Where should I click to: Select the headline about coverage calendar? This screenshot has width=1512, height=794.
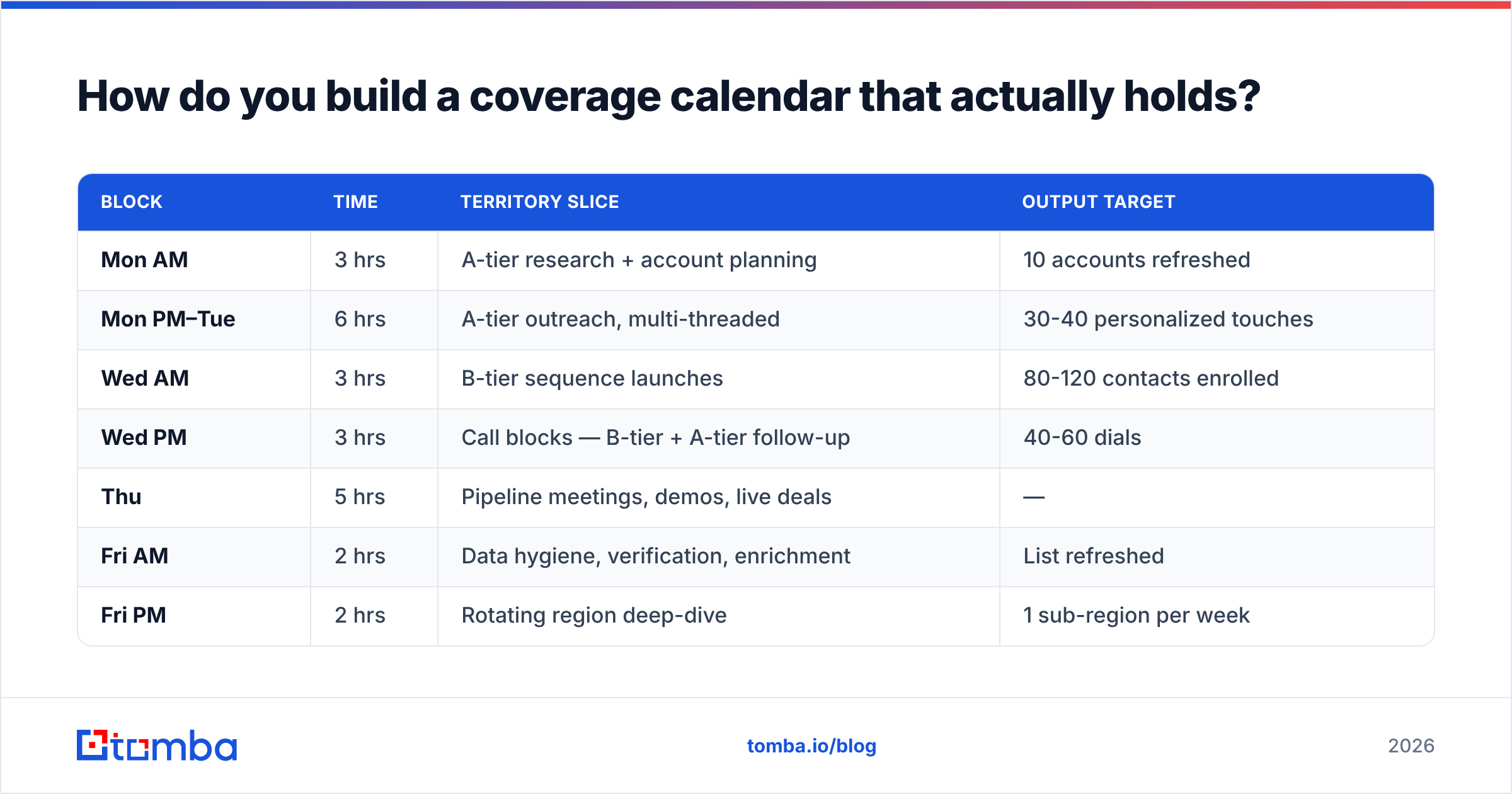pyautogui.click(x=668, y=96)
